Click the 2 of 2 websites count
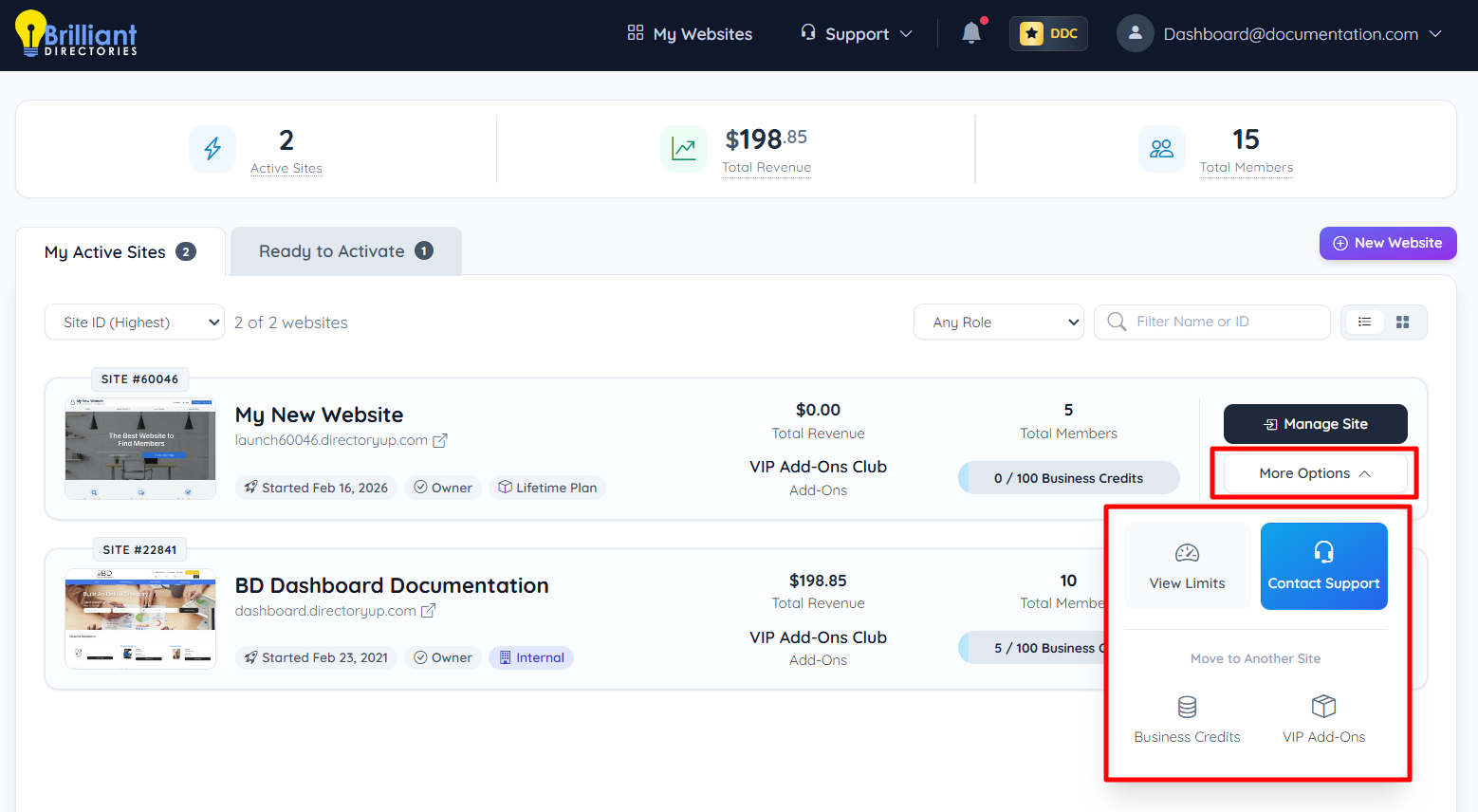This screenshot has height=812, width=1478. point(291,323)
